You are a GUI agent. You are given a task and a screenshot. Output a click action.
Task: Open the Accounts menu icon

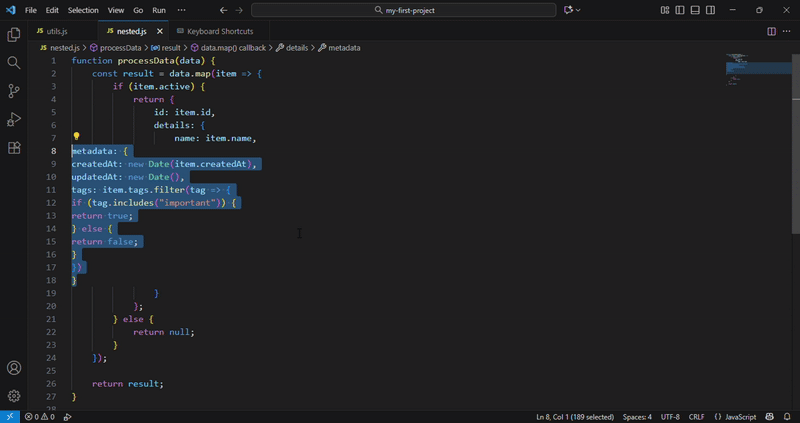[x=14, y=368]
